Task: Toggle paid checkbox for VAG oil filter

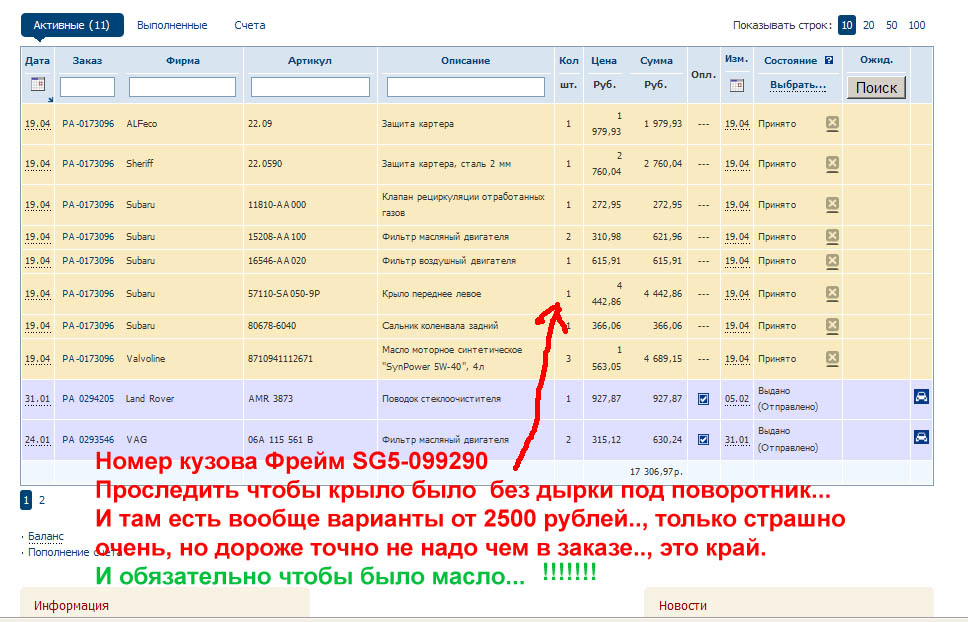Action: click(x=703, y=439)
